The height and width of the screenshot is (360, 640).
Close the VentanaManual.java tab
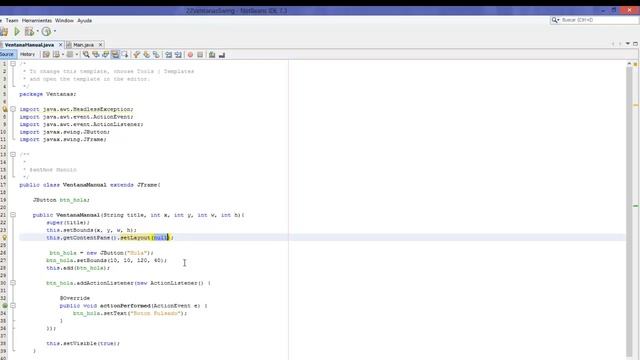60,44
